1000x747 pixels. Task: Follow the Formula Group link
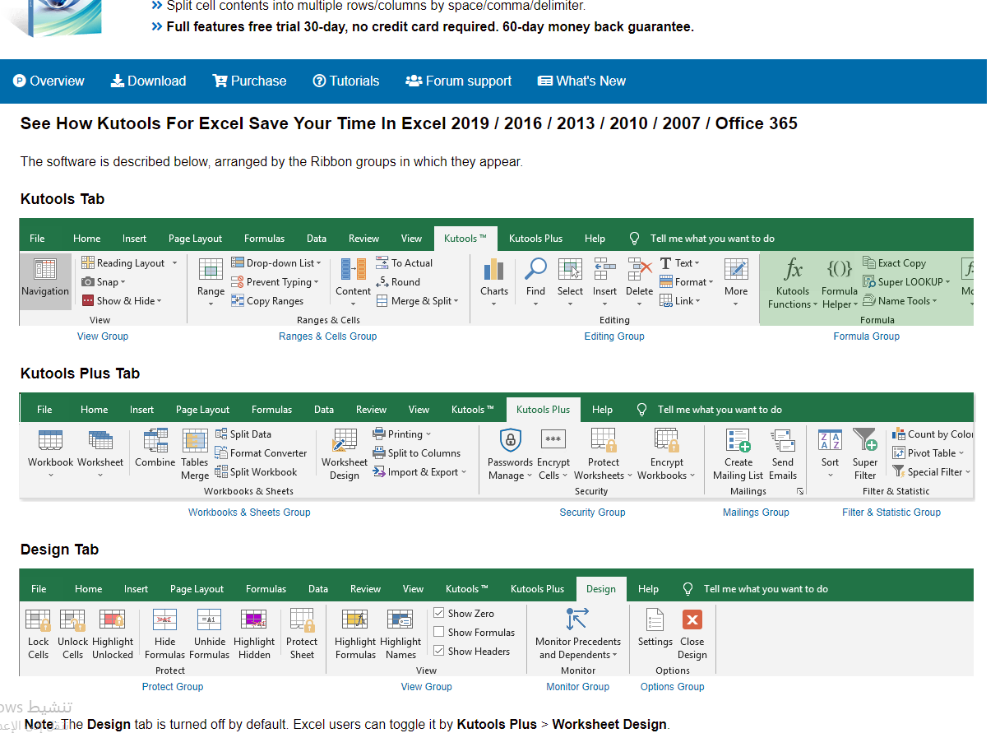[x=866, y=336]
